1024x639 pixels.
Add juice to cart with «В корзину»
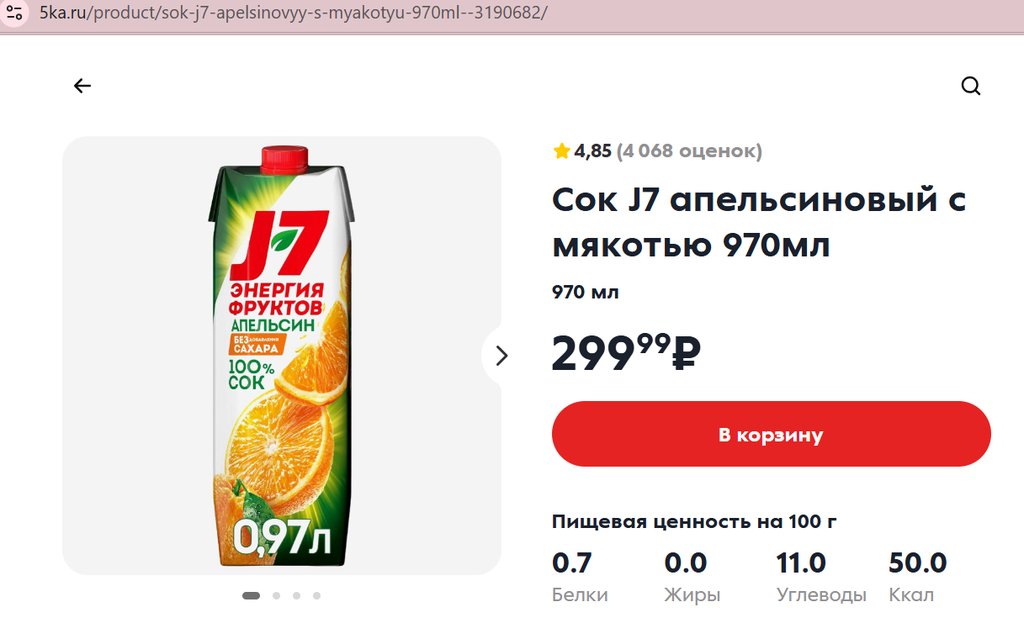click(x=771, y=434)
